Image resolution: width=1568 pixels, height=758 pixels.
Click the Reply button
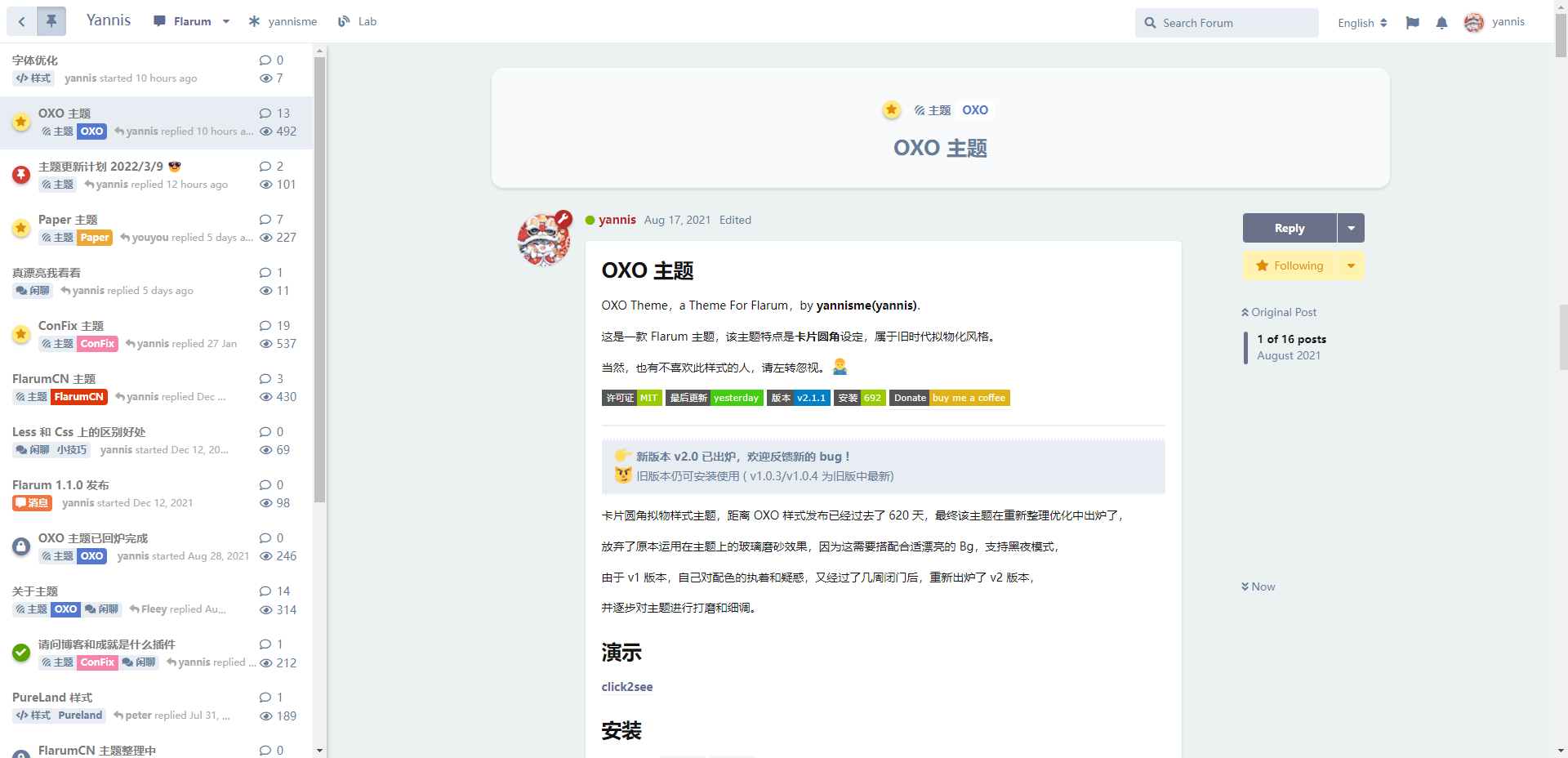coord(1290,228)
